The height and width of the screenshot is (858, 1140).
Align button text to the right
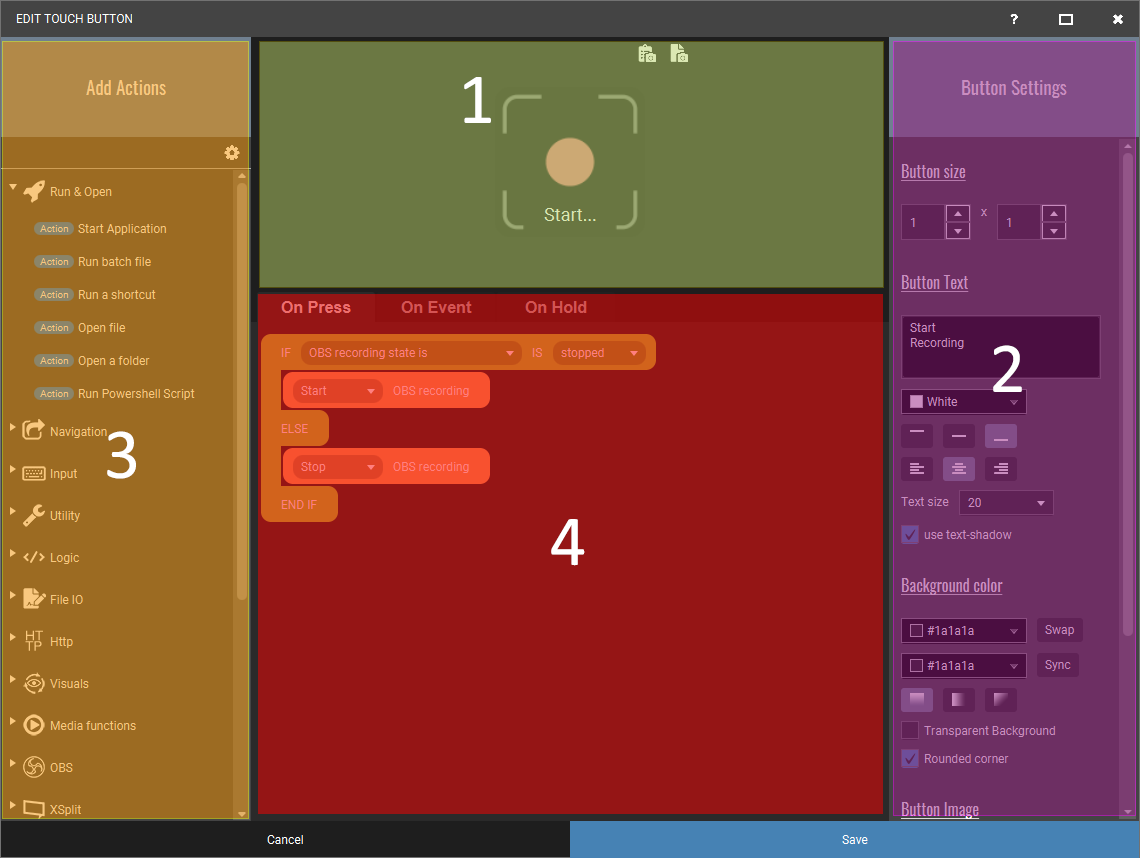pyautogui.click(x=1001, y=469)
